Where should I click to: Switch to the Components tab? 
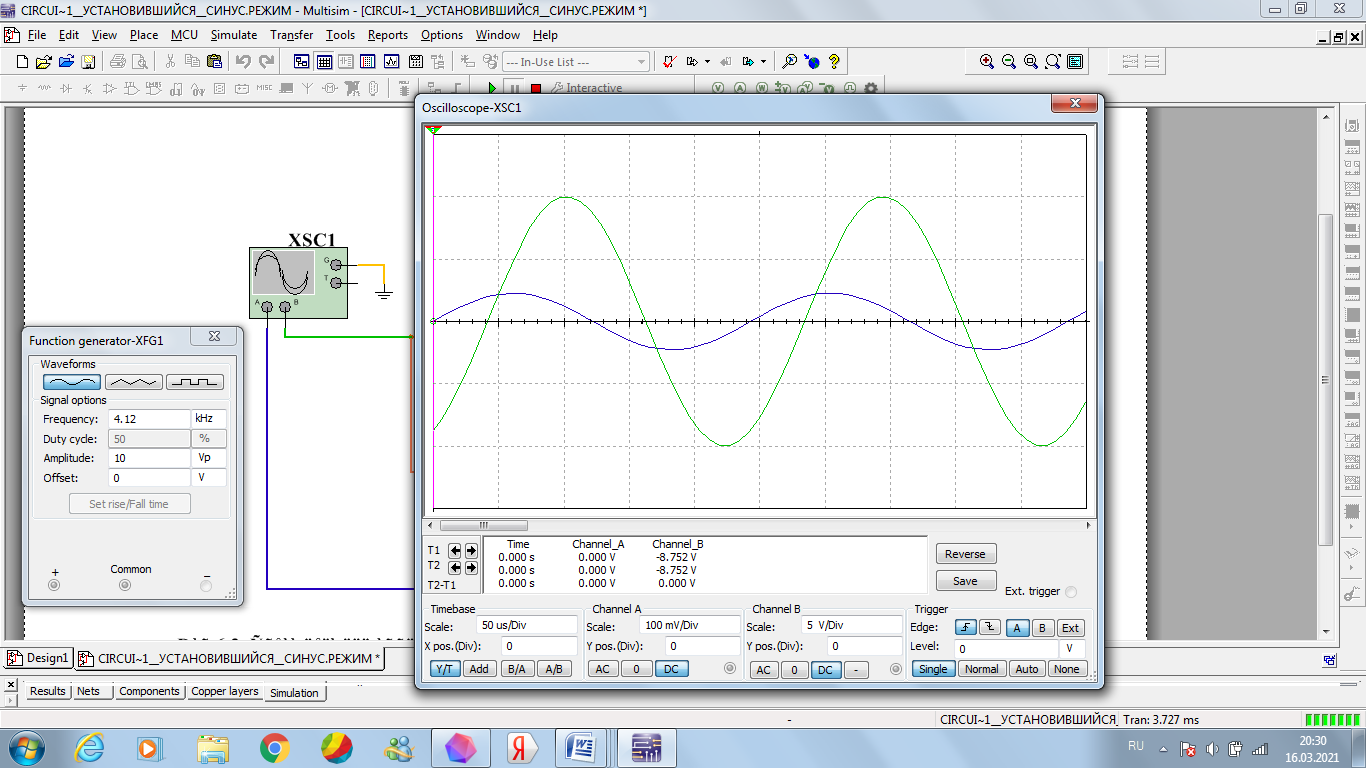(x=149, y=691)
